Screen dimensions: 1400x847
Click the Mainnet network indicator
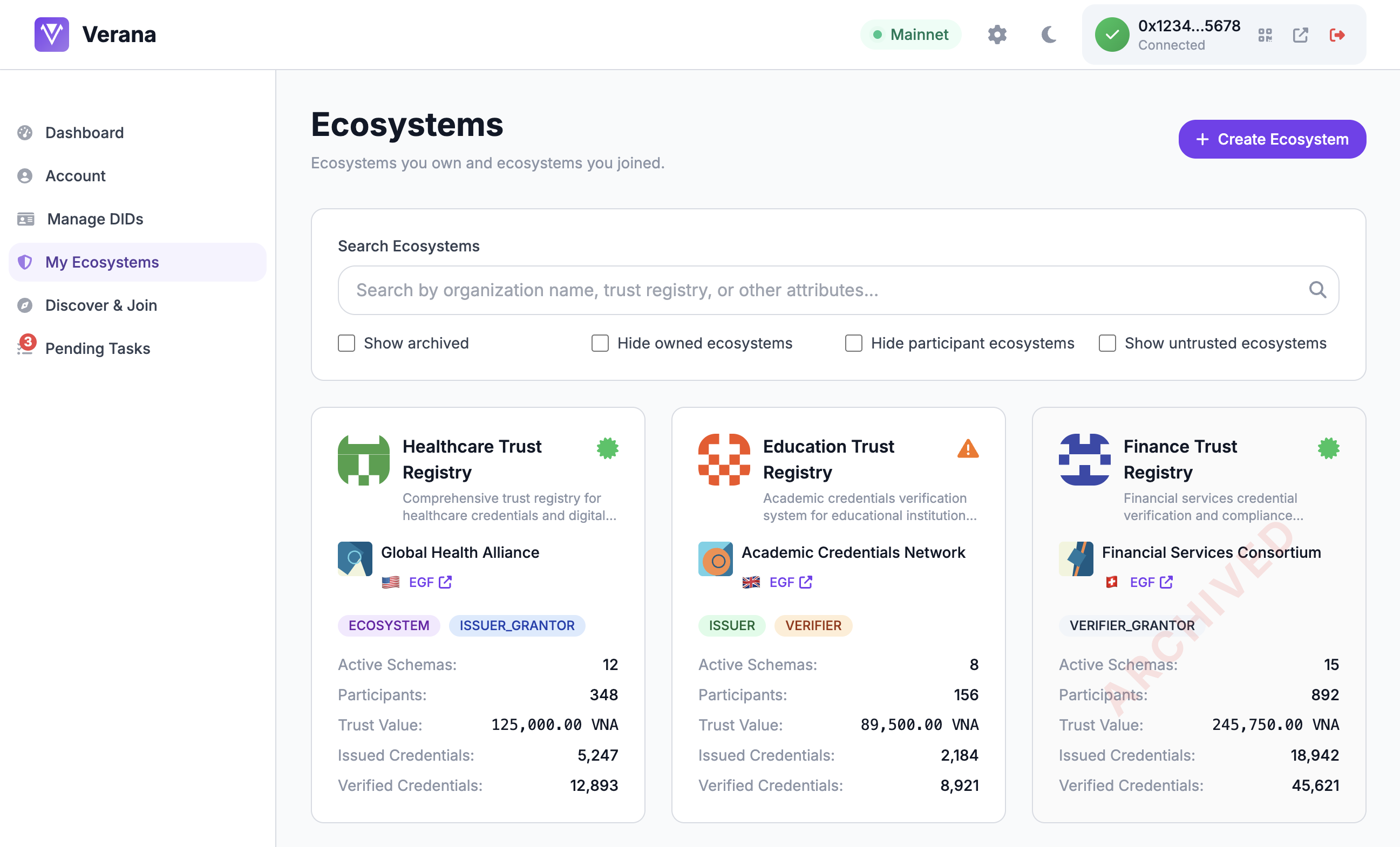[910, 35]
